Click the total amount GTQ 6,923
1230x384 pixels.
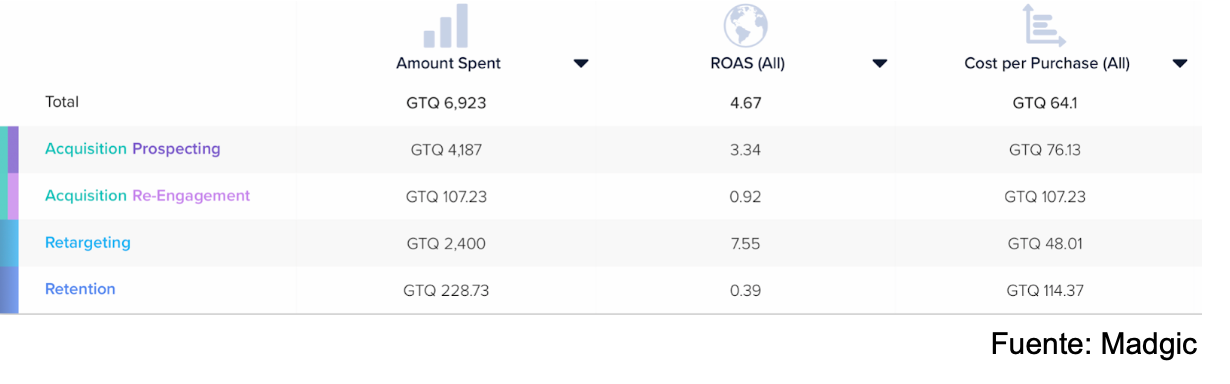[446, 102]
